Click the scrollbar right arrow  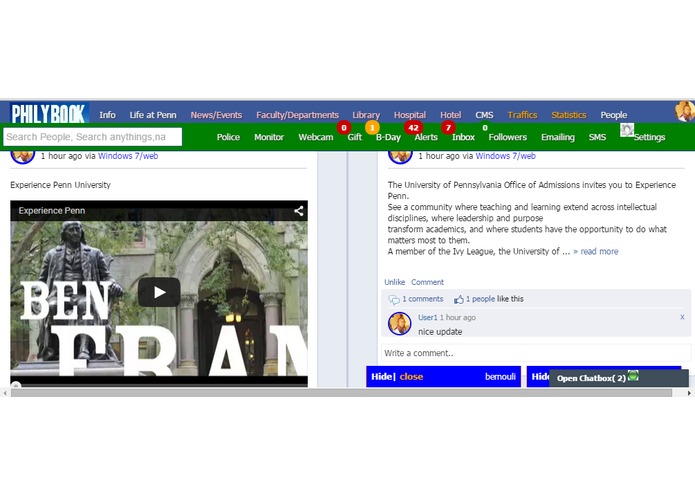tap(689, 393)
